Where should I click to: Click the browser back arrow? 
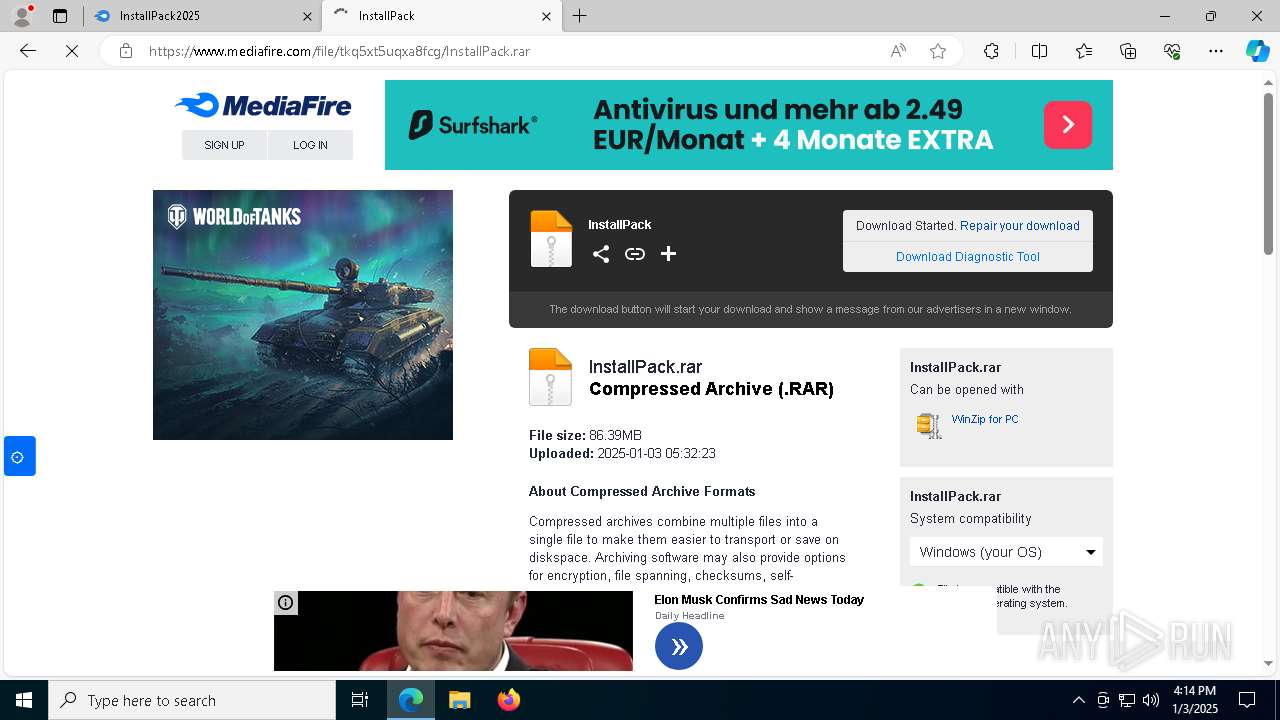pos(28,51)
